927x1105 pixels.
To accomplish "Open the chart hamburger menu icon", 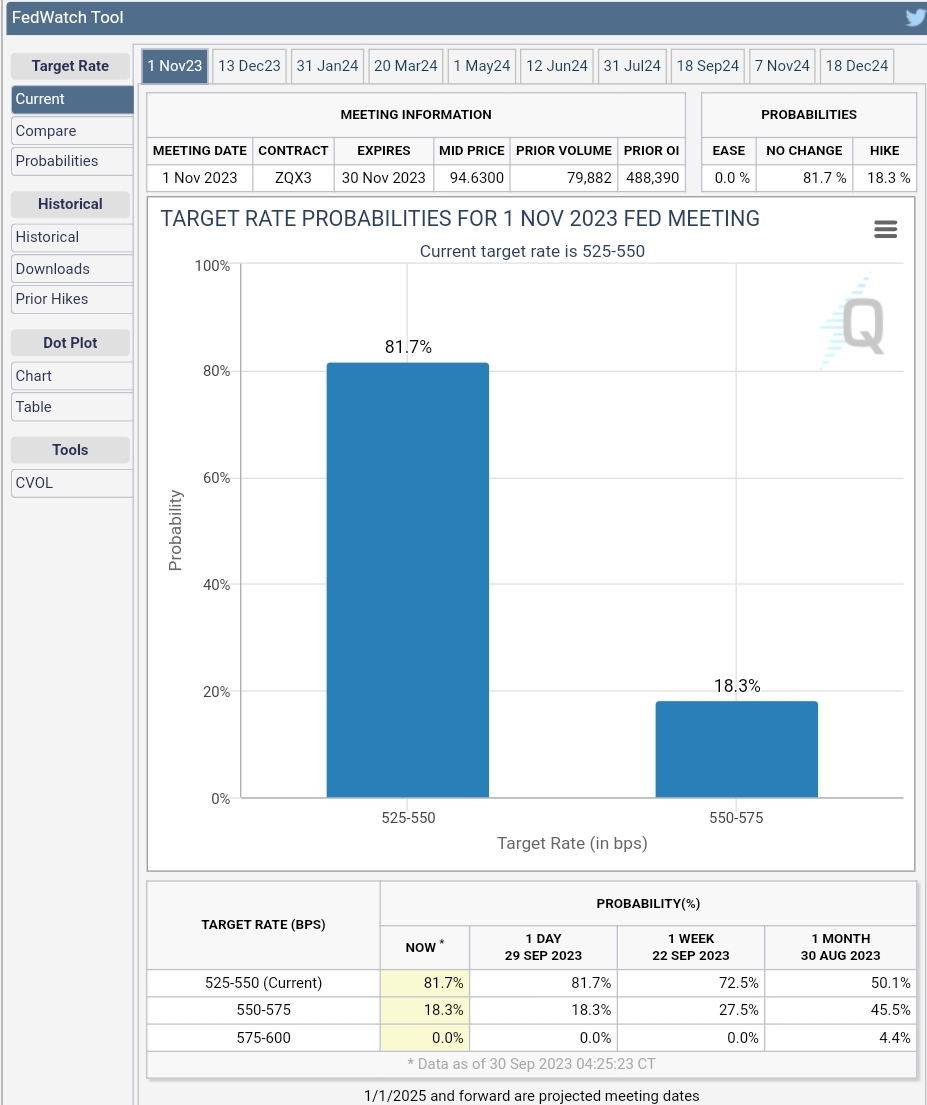I will [885, 229].
